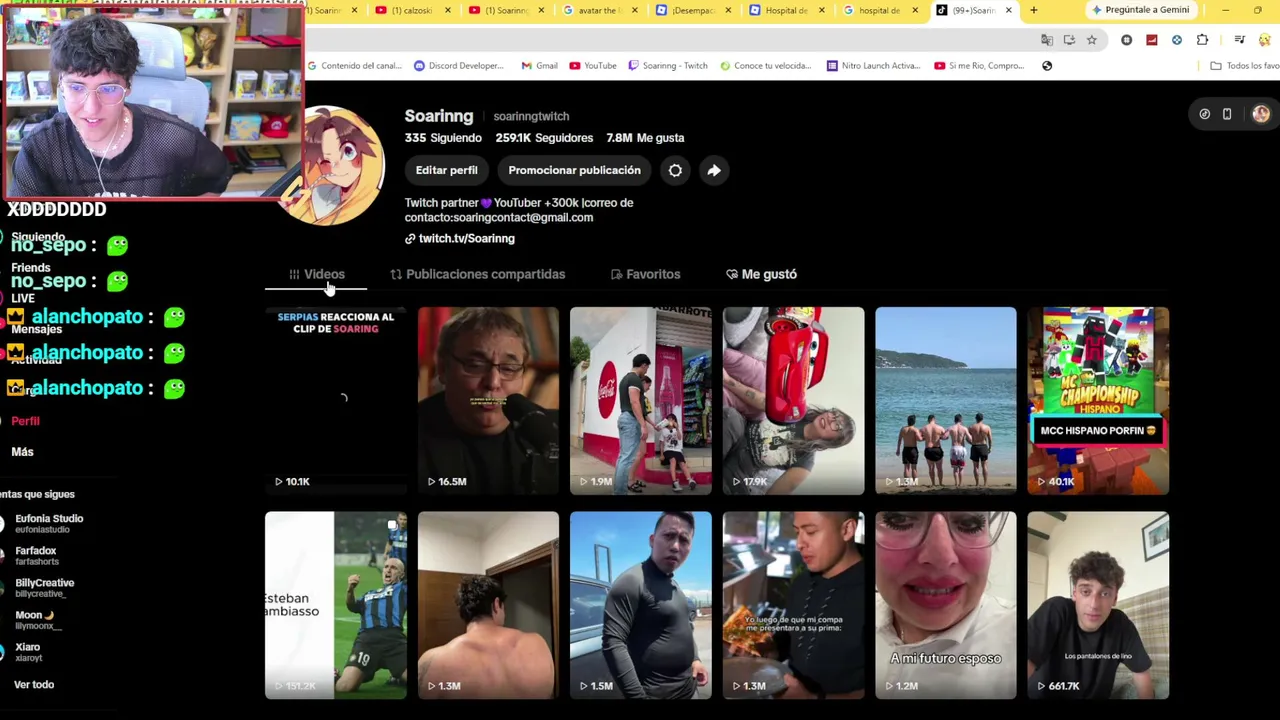Screen dimensions: 1280x720
Task: Switch to the 'hospital de' Google search tab
Action: pos(879,10)
